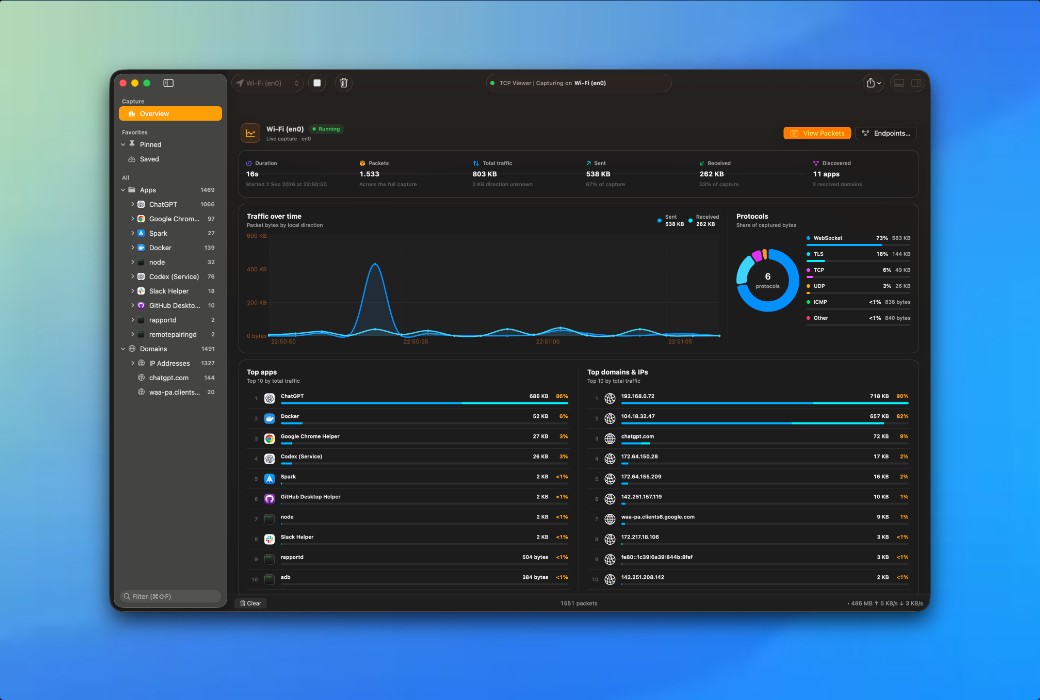Viewport: 1040px width, 700px height.
Task: Select rapportd in the sidebar
Action: coord(170,320)
